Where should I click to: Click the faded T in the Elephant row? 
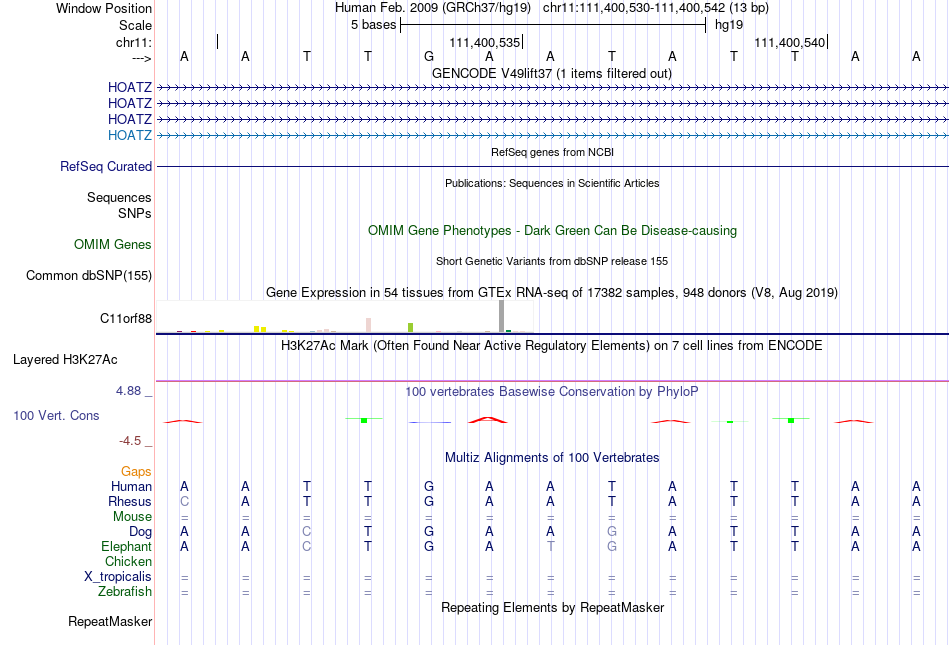550,546
